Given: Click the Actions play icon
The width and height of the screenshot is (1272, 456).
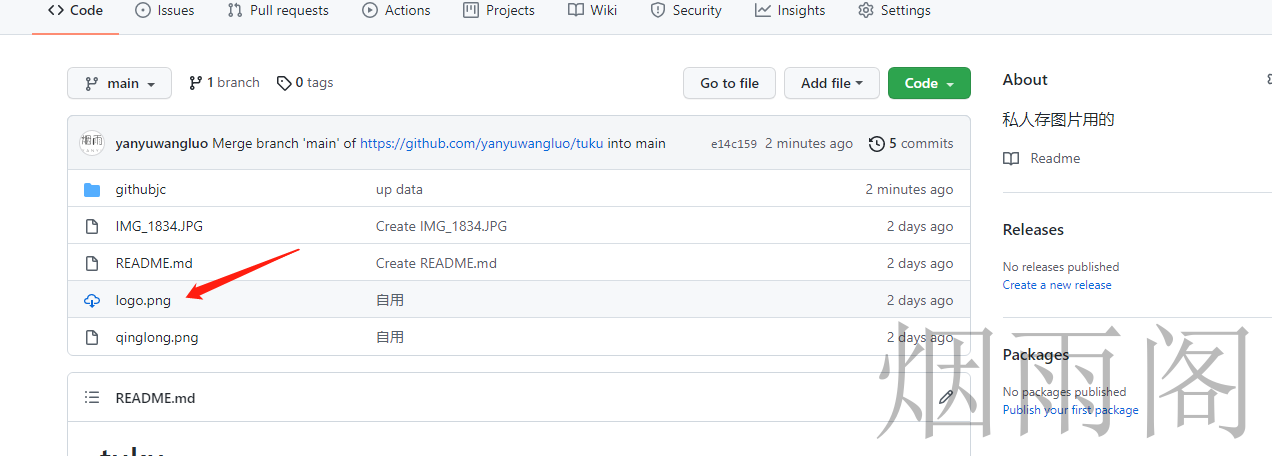Looking at the screenshot, I should [x=370, y=10].
